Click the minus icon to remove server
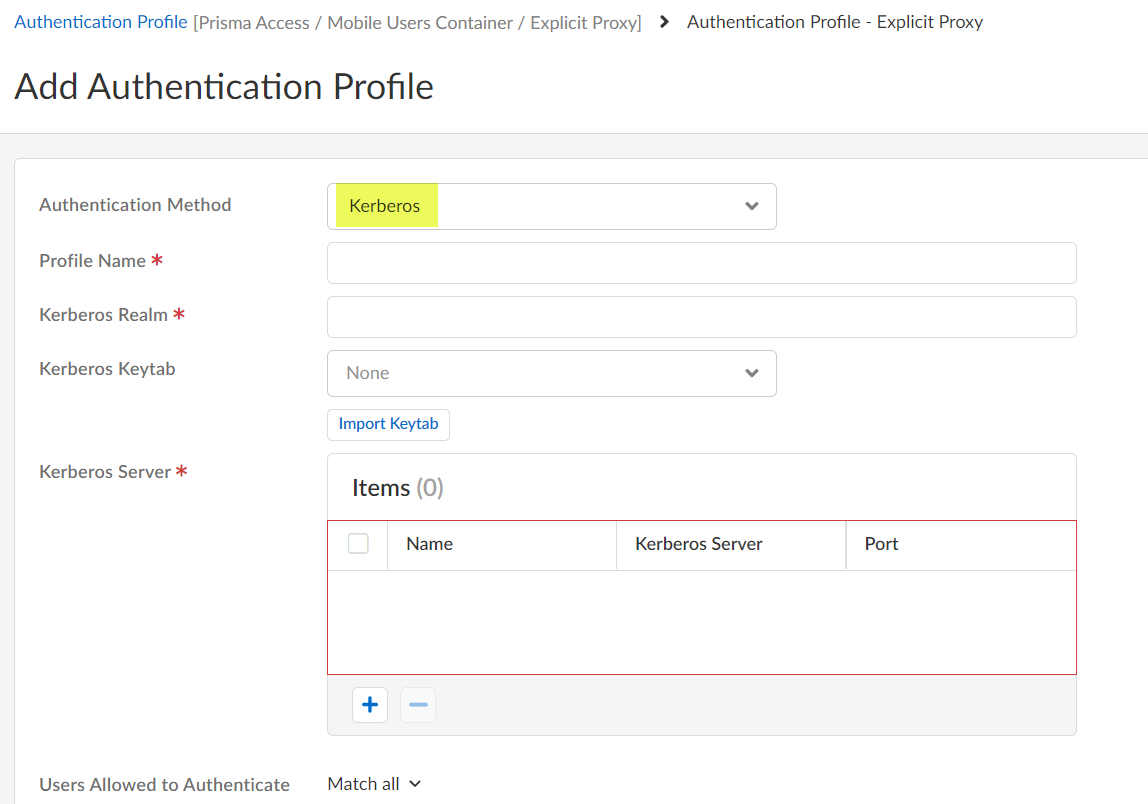The height and width of the screenshot is (804, 1148). pos(418,705)
